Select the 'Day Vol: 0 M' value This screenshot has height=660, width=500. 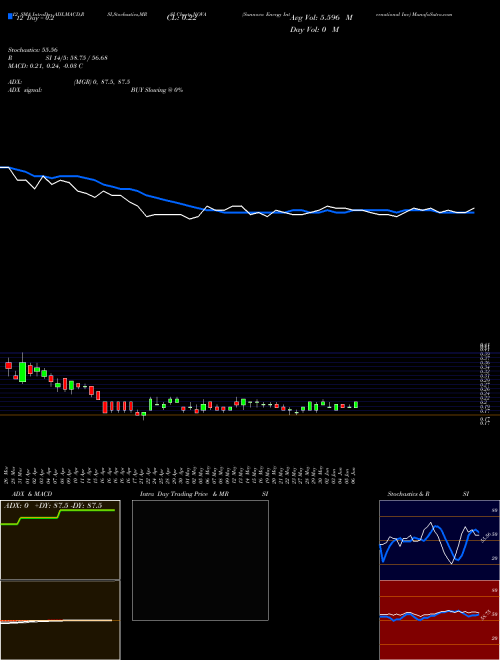pyautogui.click(x=314, y=30)
